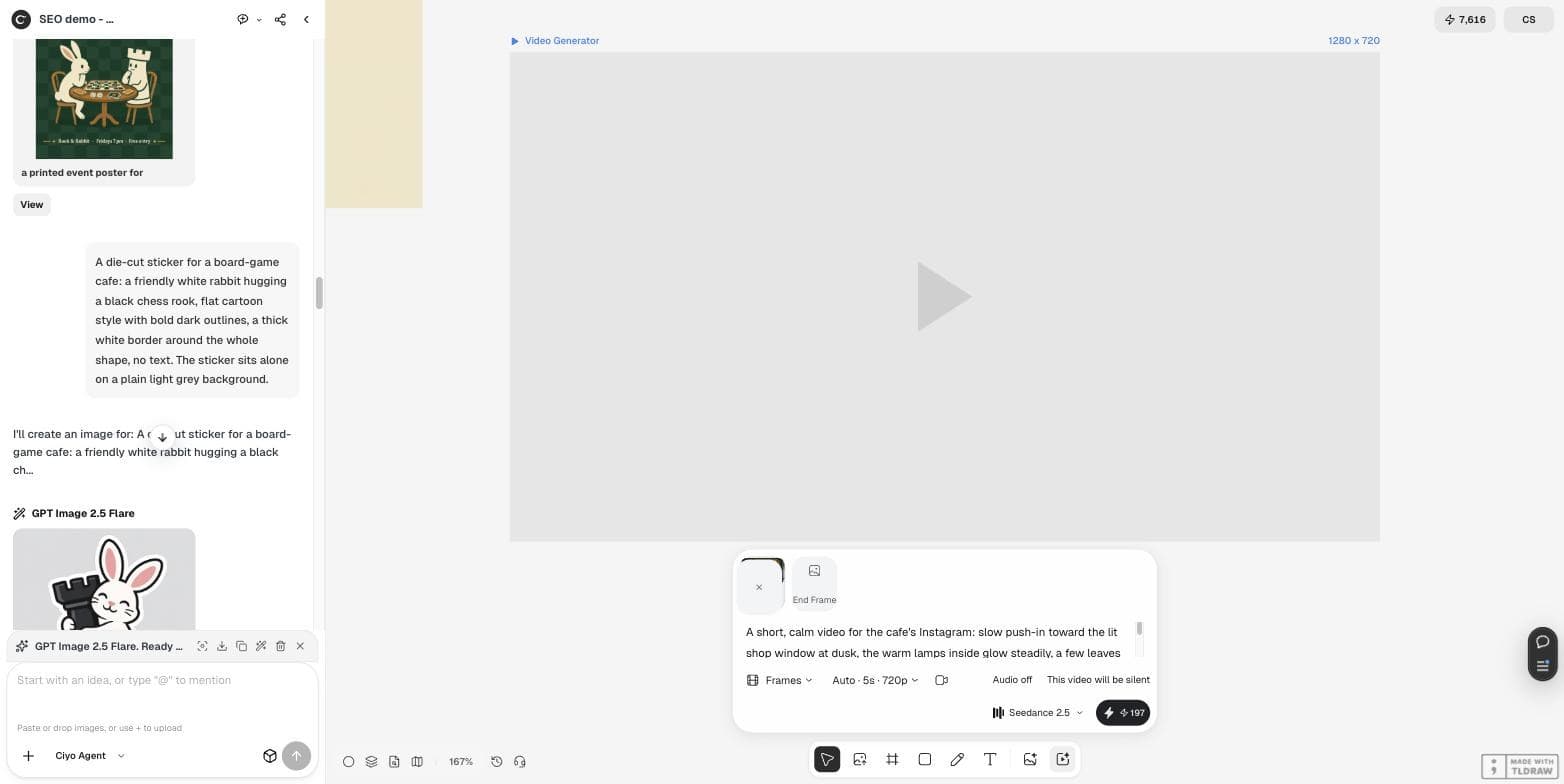The image size is (1564, 784).
Task: Open the Auto · 5s · 720p settings dropdown
Action: 875,680
